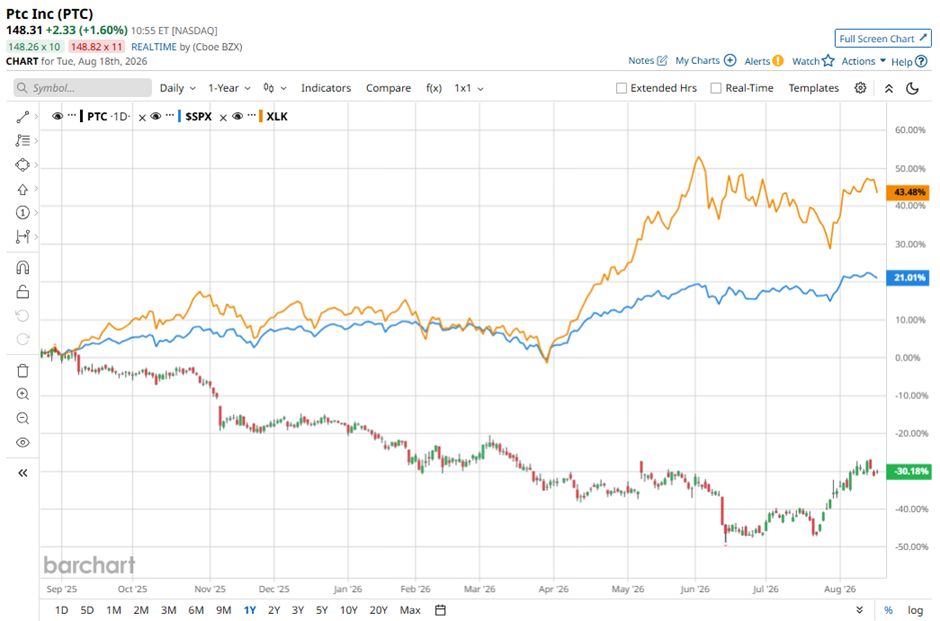
Task: Click the Alerts bell icon
Action: click(778, 61)
